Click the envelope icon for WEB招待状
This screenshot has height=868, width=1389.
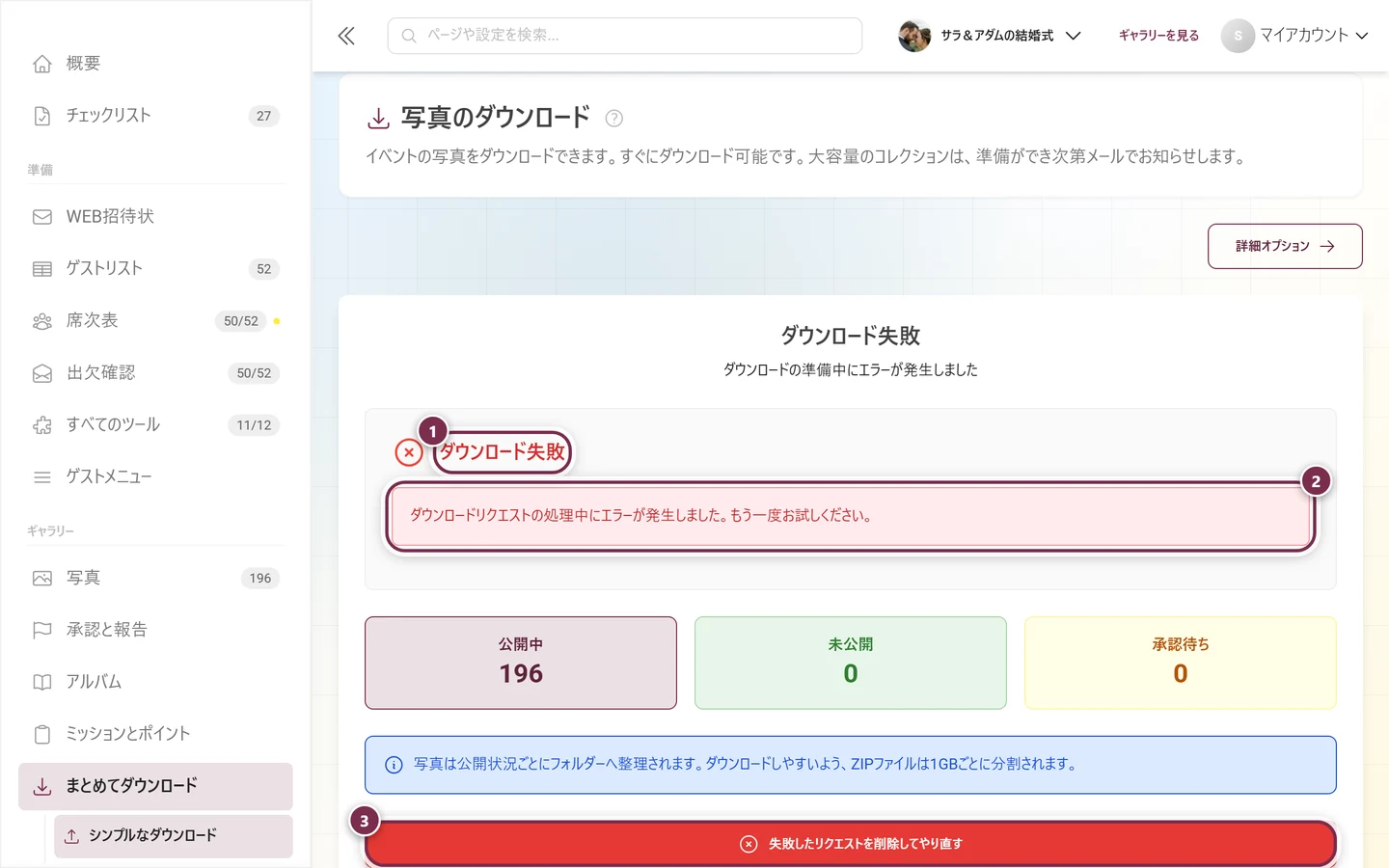tap(42, 217)
